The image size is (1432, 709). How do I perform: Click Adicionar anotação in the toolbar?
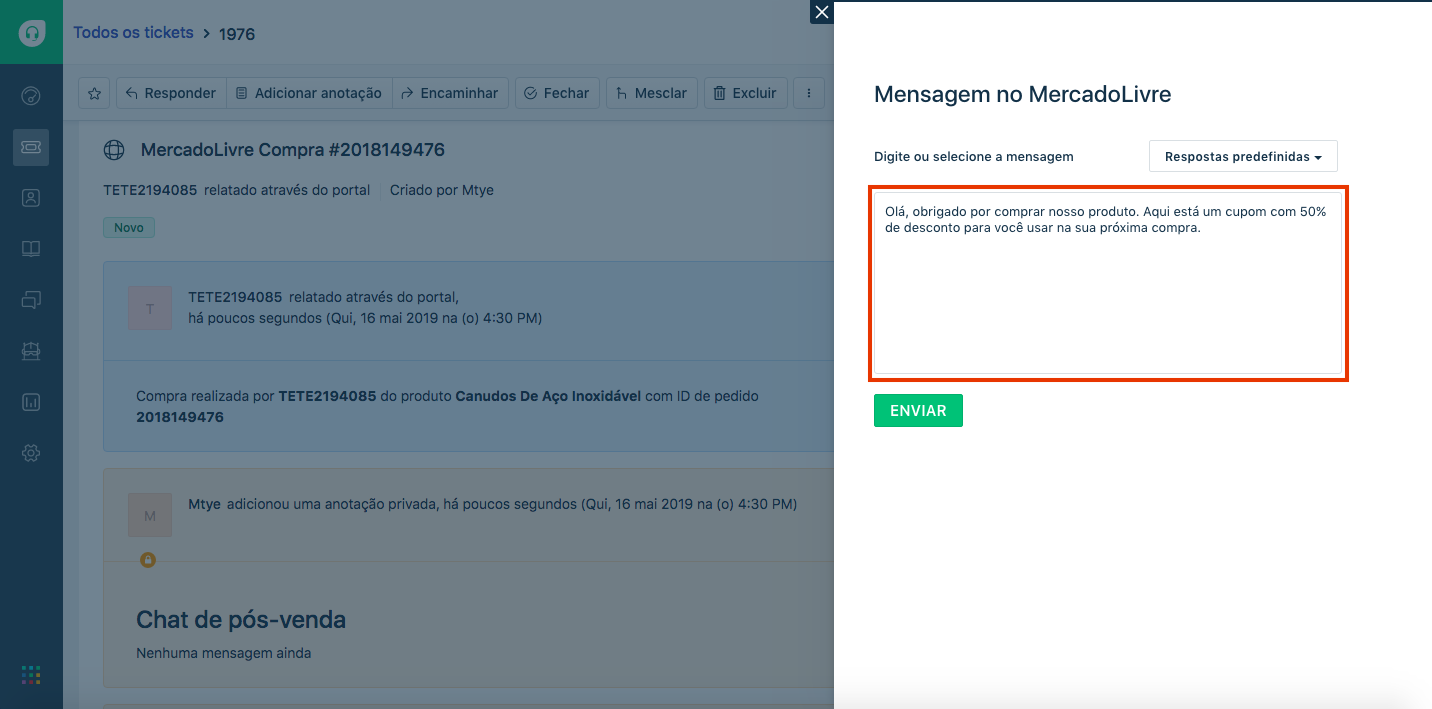pos(309,93)
